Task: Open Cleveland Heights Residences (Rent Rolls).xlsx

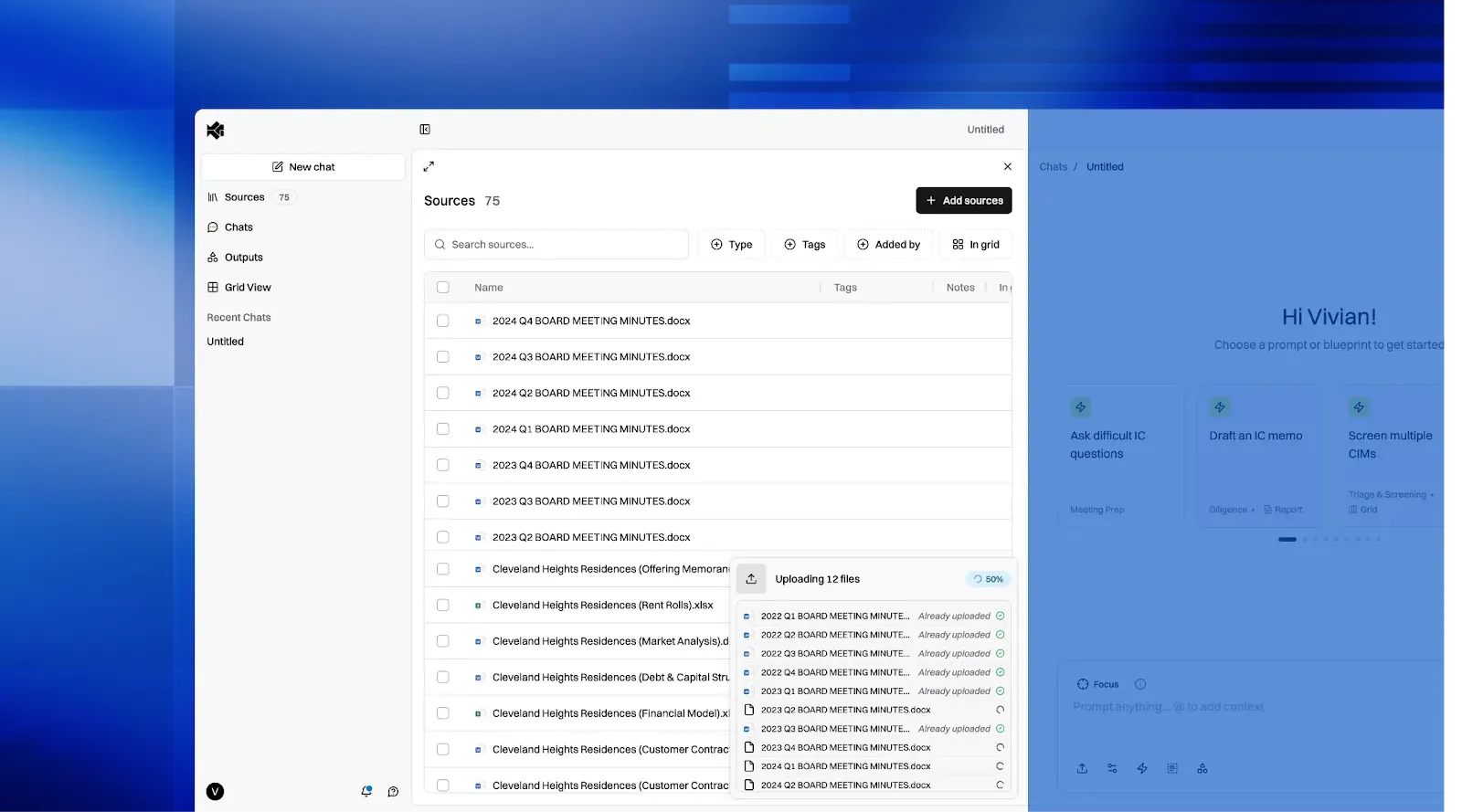Action: click(603, 606)
